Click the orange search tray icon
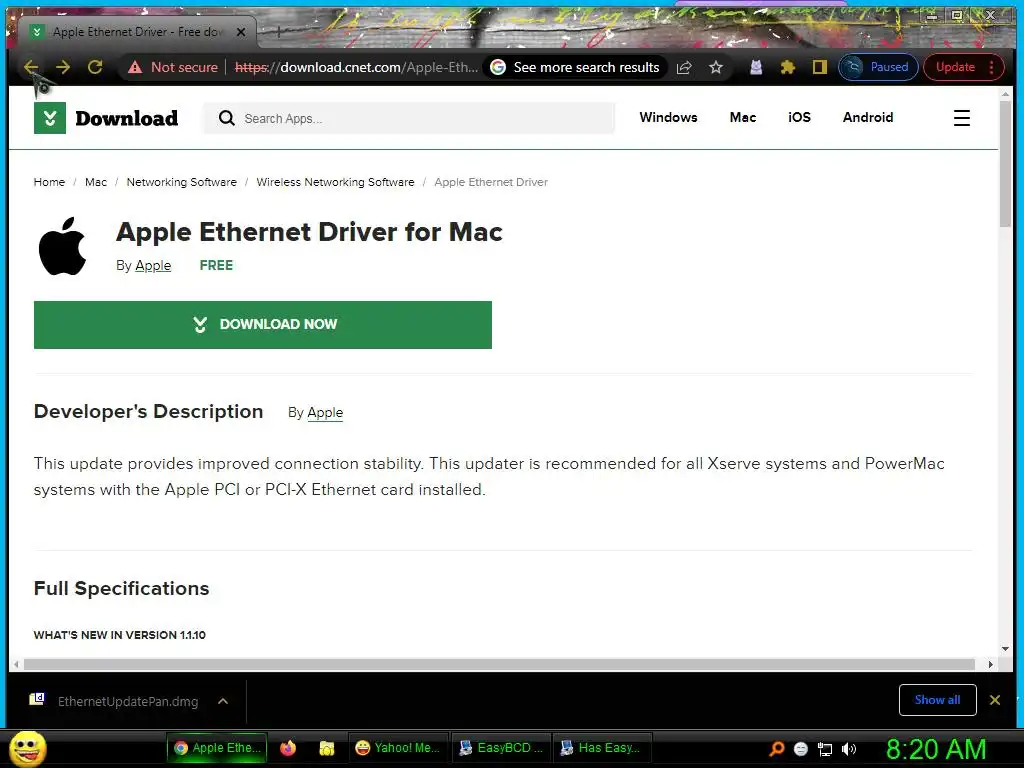The height and width of the screenshot is (768, 1024). pos(777,749)
